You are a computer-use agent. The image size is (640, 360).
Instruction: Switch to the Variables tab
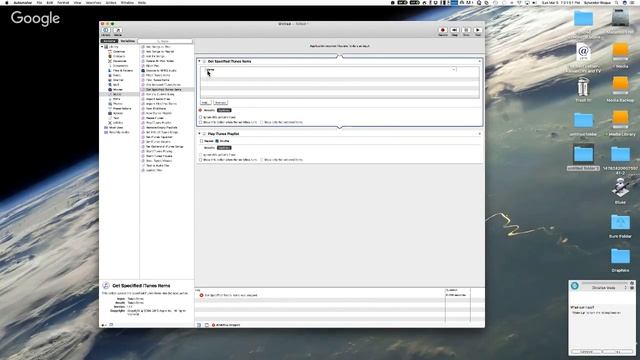tap(127, 41)
